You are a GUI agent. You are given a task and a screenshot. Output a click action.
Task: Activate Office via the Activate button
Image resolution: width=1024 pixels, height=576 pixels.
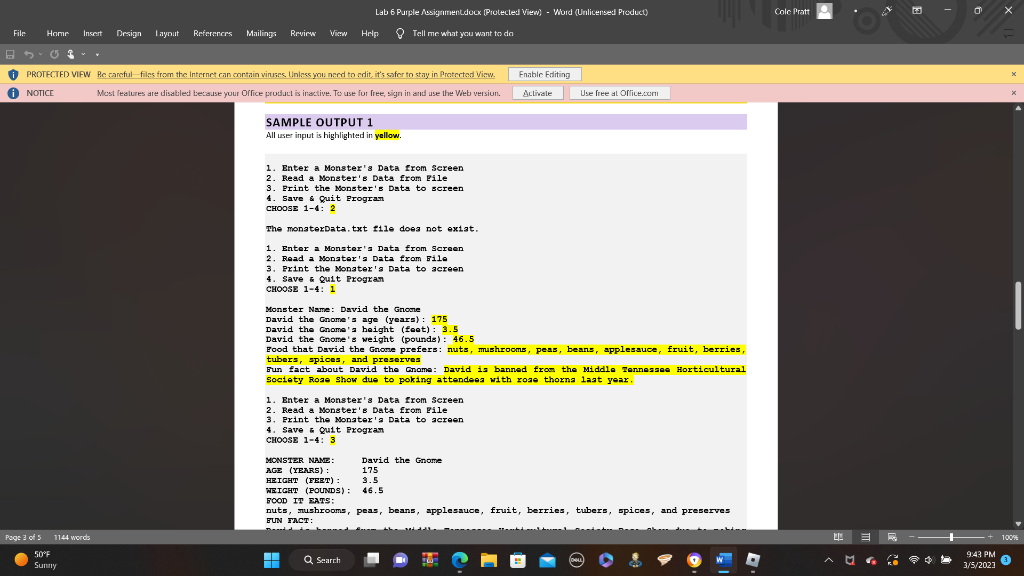click(538, 92)
